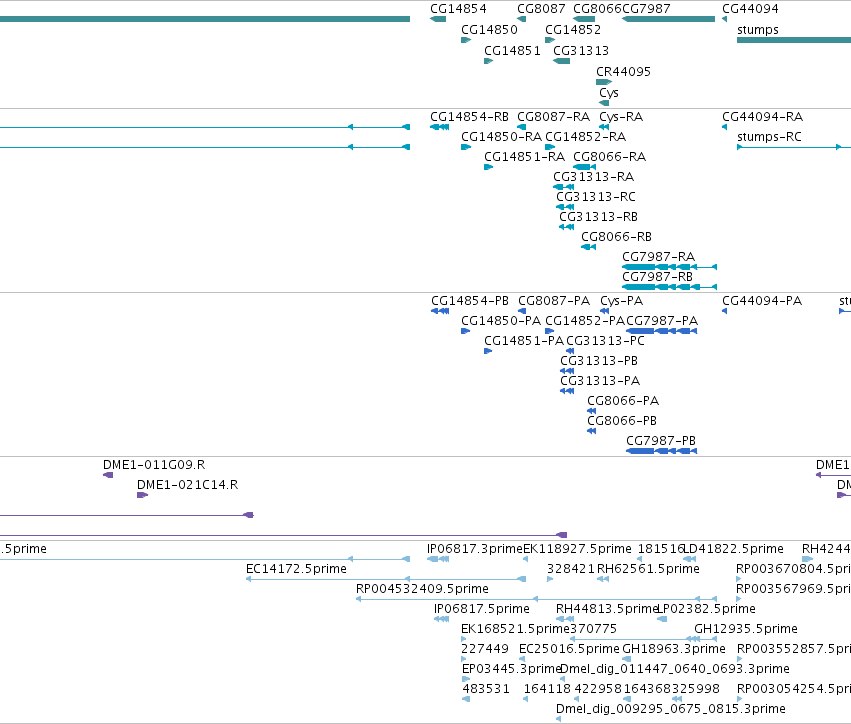Select EST EC25016.5prime

(x=569, y=649)
